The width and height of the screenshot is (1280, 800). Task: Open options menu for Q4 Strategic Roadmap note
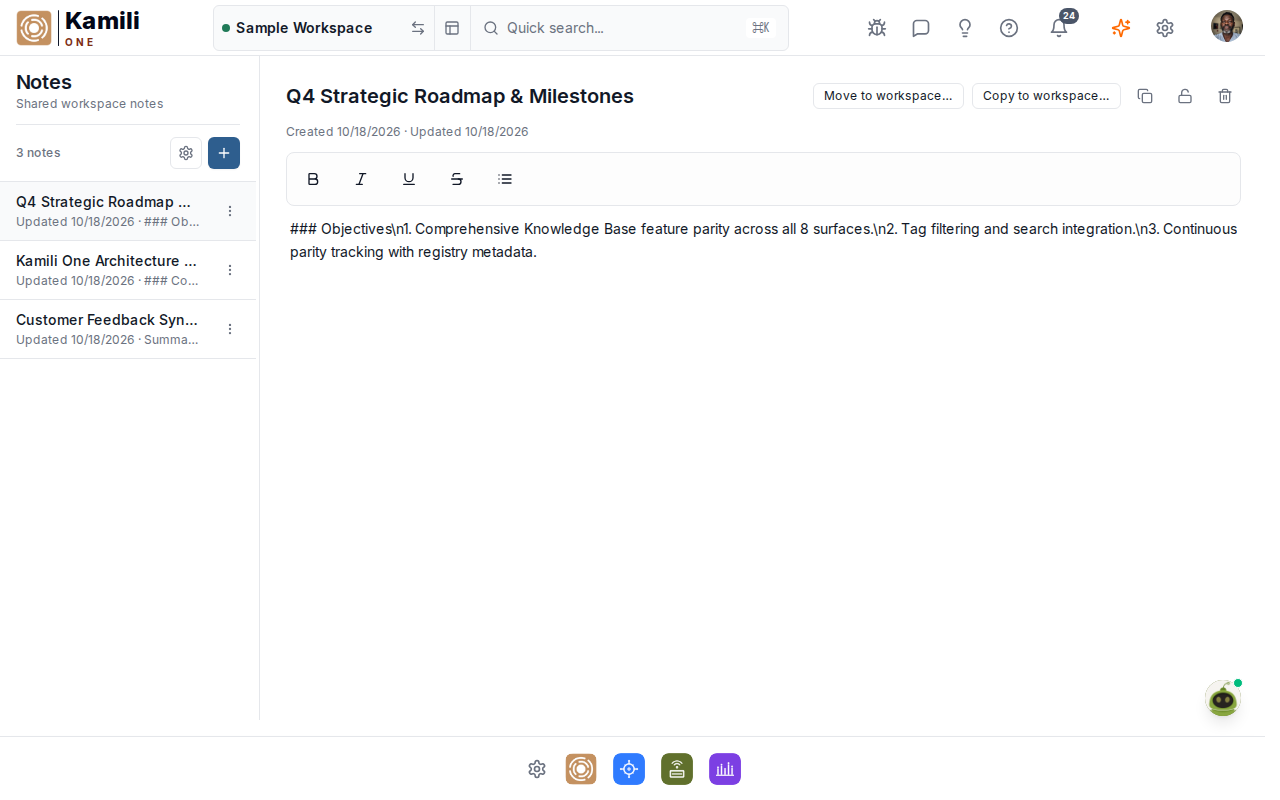pyautogui.click(x=230, y=211)
